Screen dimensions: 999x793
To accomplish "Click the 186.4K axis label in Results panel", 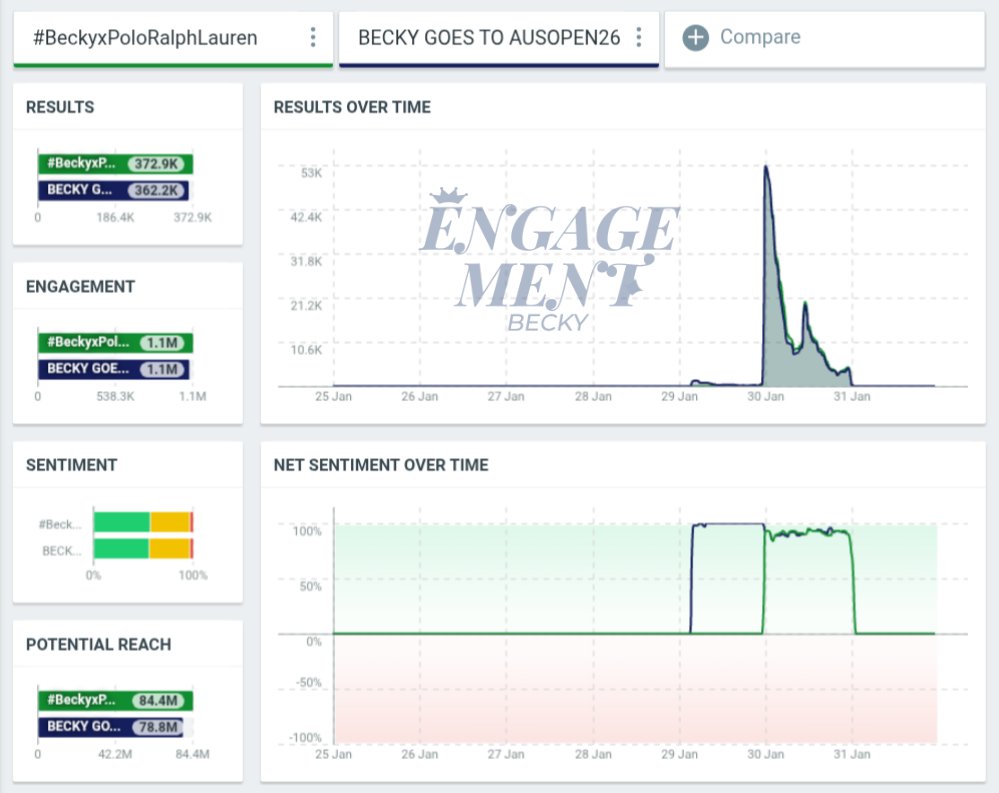I will 115,217.
